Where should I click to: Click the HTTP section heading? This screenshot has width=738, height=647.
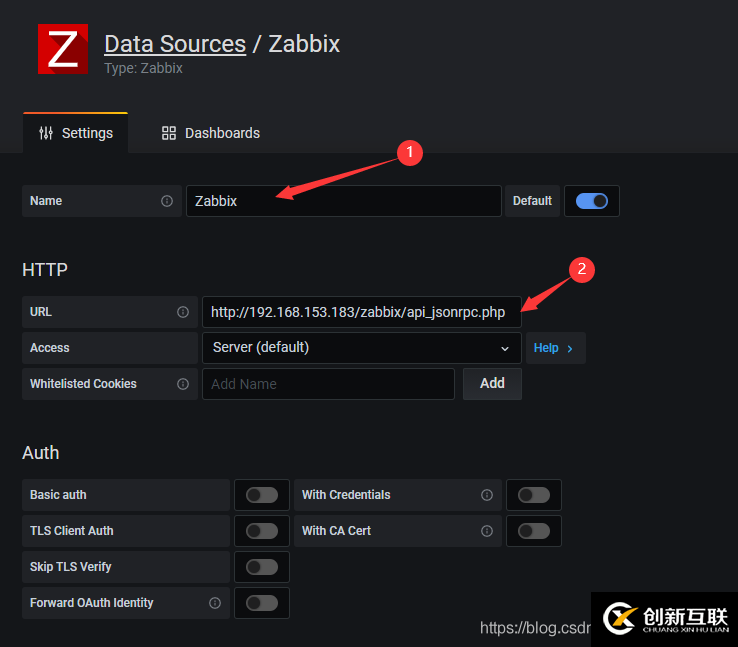(45, 270)
